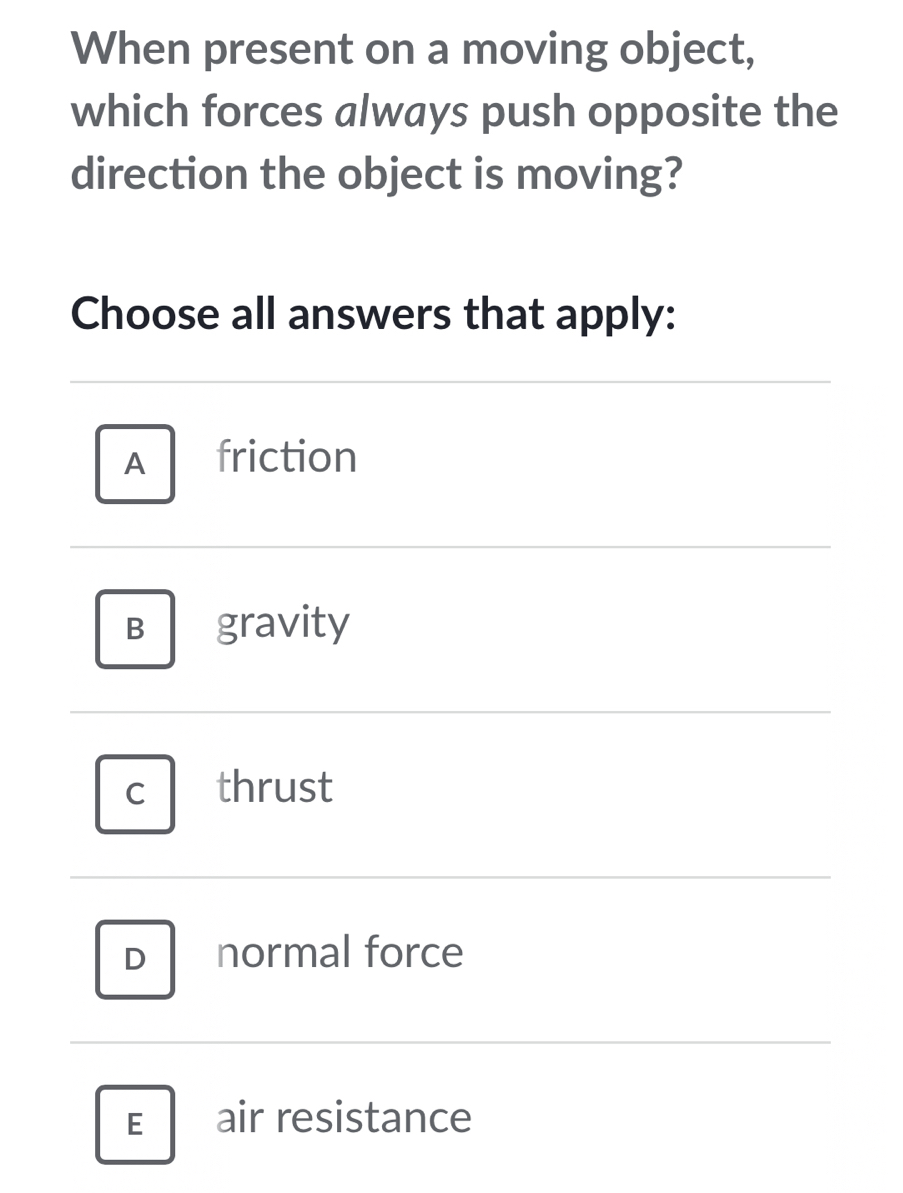Click the gravity answer text
The image size is (903, 1193).
[x=283, y=623]
